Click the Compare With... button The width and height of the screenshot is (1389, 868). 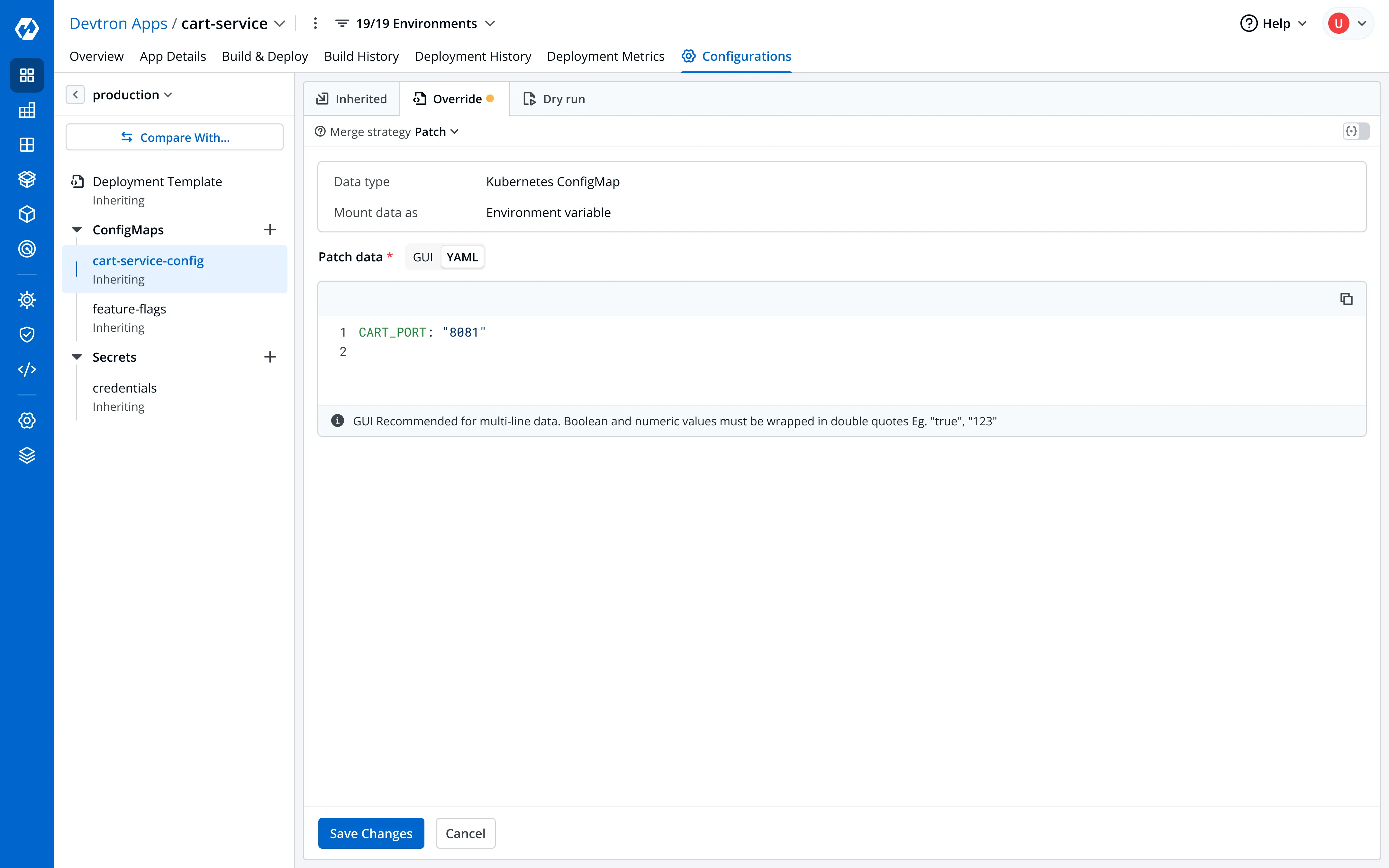click(175, 137)
